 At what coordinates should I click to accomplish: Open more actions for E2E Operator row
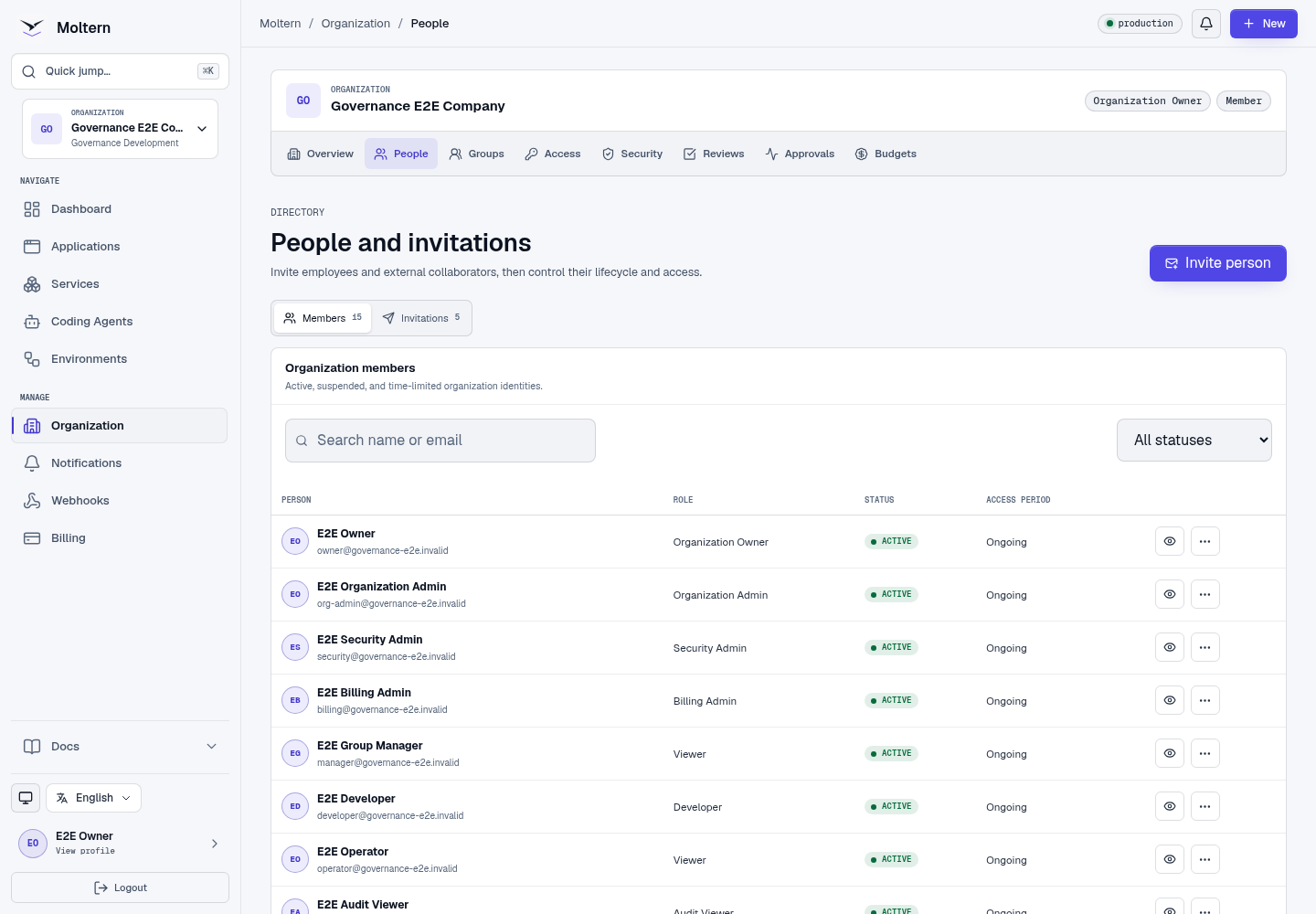[1205, 859]
